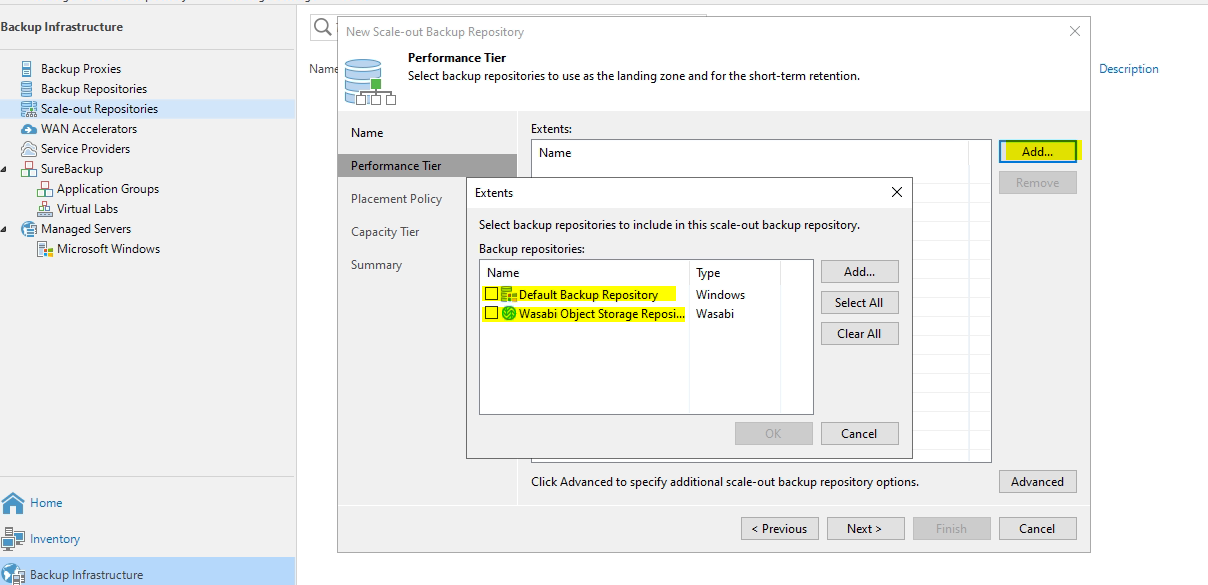Click the Home icon in navigation pane
The image size is (1208, 585).
point(13,503)
